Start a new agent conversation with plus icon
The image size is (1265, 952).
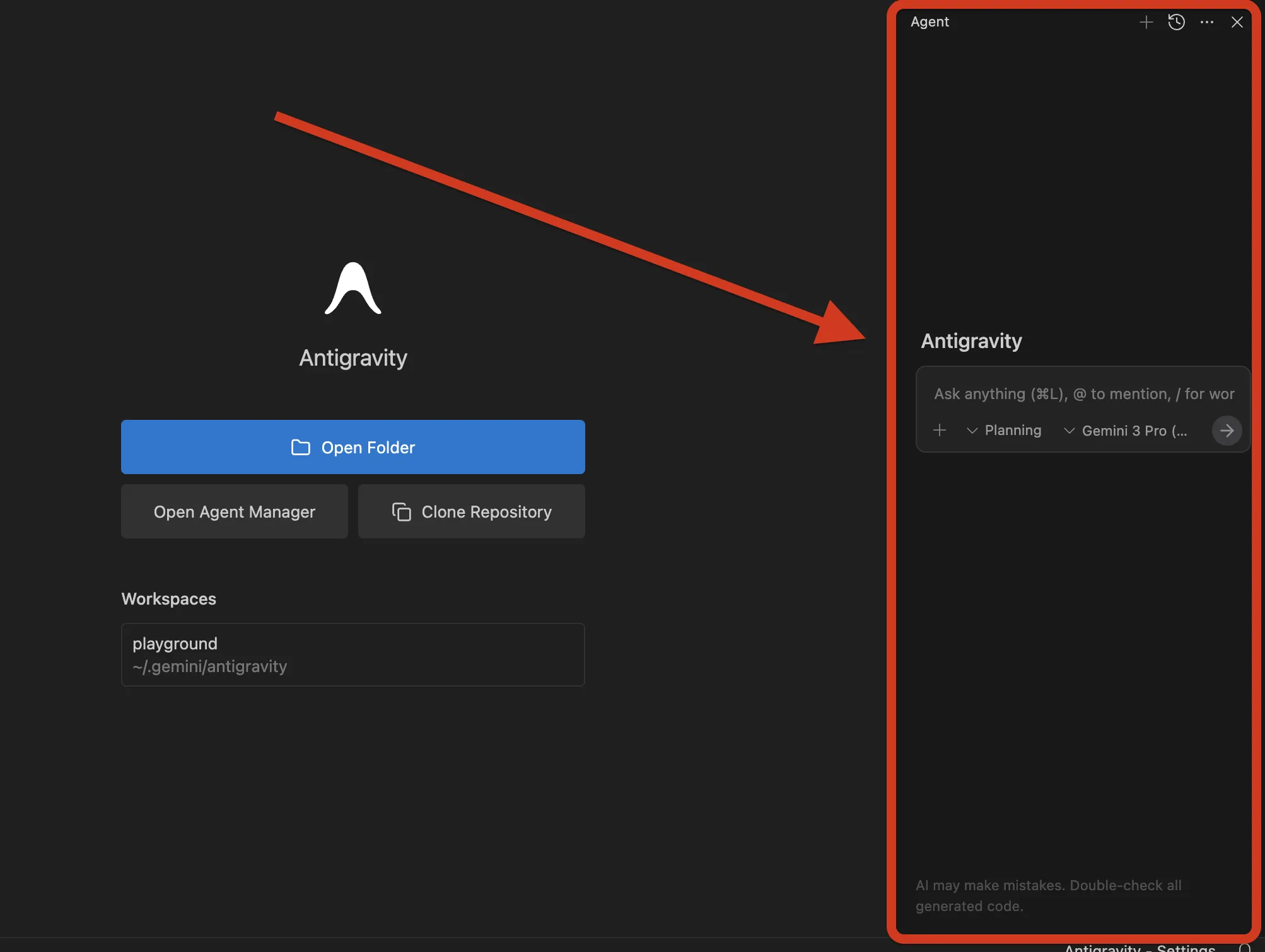pos(1146,22)
